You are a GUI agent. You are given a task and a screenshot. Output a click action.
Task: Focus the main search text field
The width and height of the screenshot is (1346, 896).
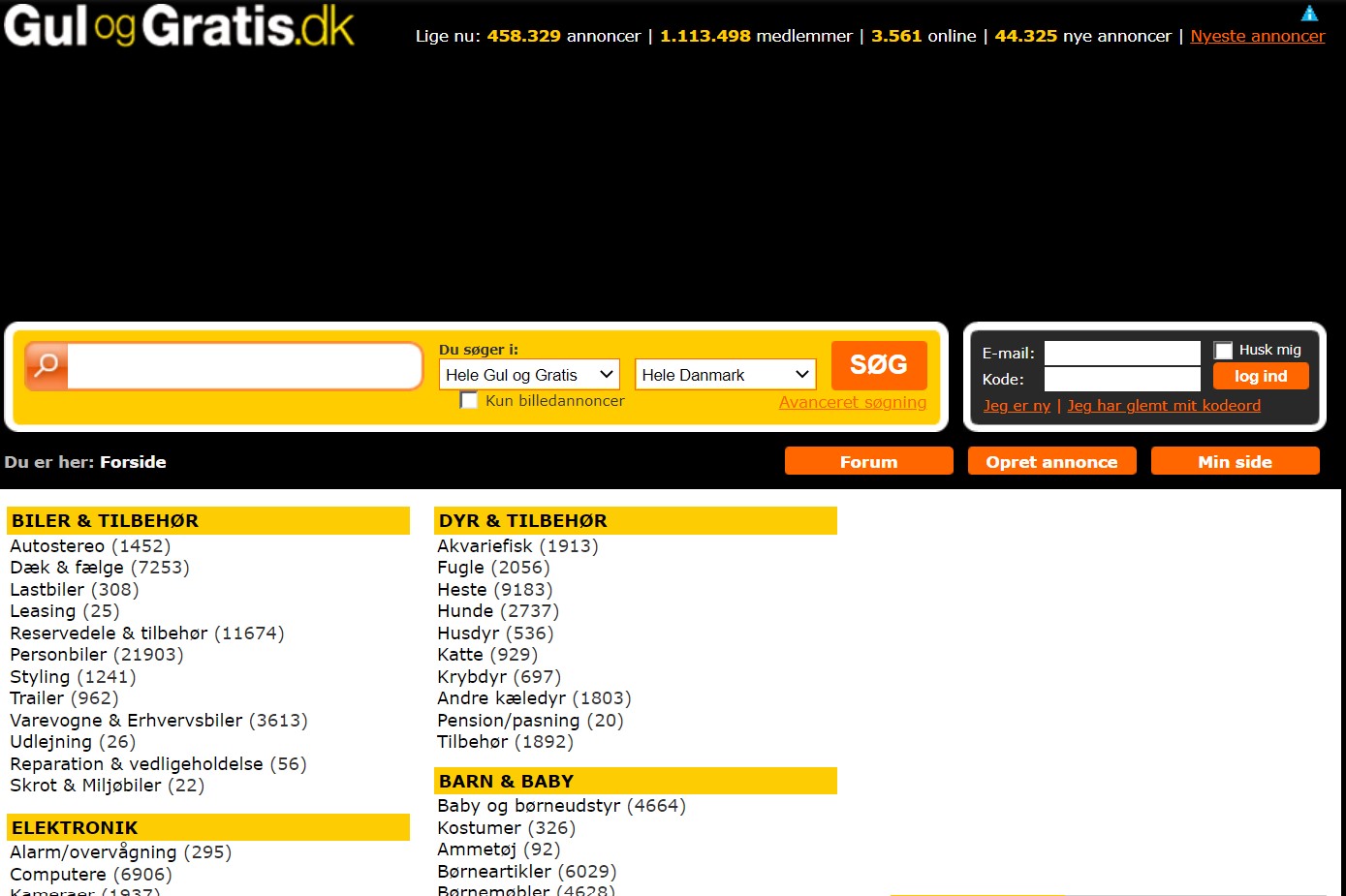(243, 366)
